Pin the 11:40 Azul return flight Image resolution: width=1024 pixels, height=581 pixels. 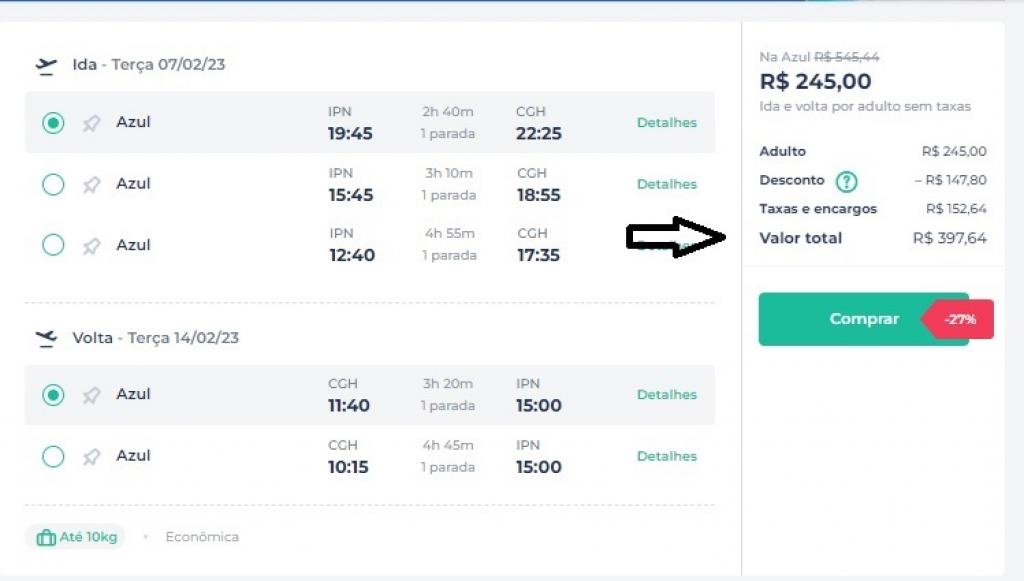point(91,395)
